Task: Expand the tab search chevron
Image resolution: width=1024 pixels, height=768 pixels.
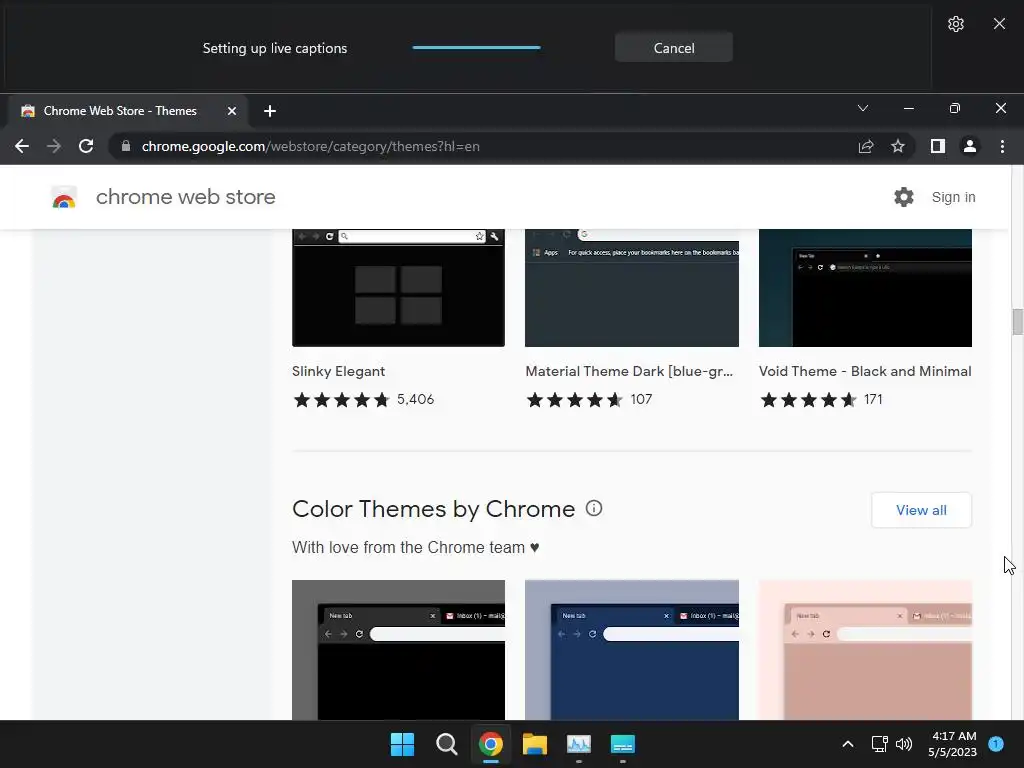Action: (863, 108)
